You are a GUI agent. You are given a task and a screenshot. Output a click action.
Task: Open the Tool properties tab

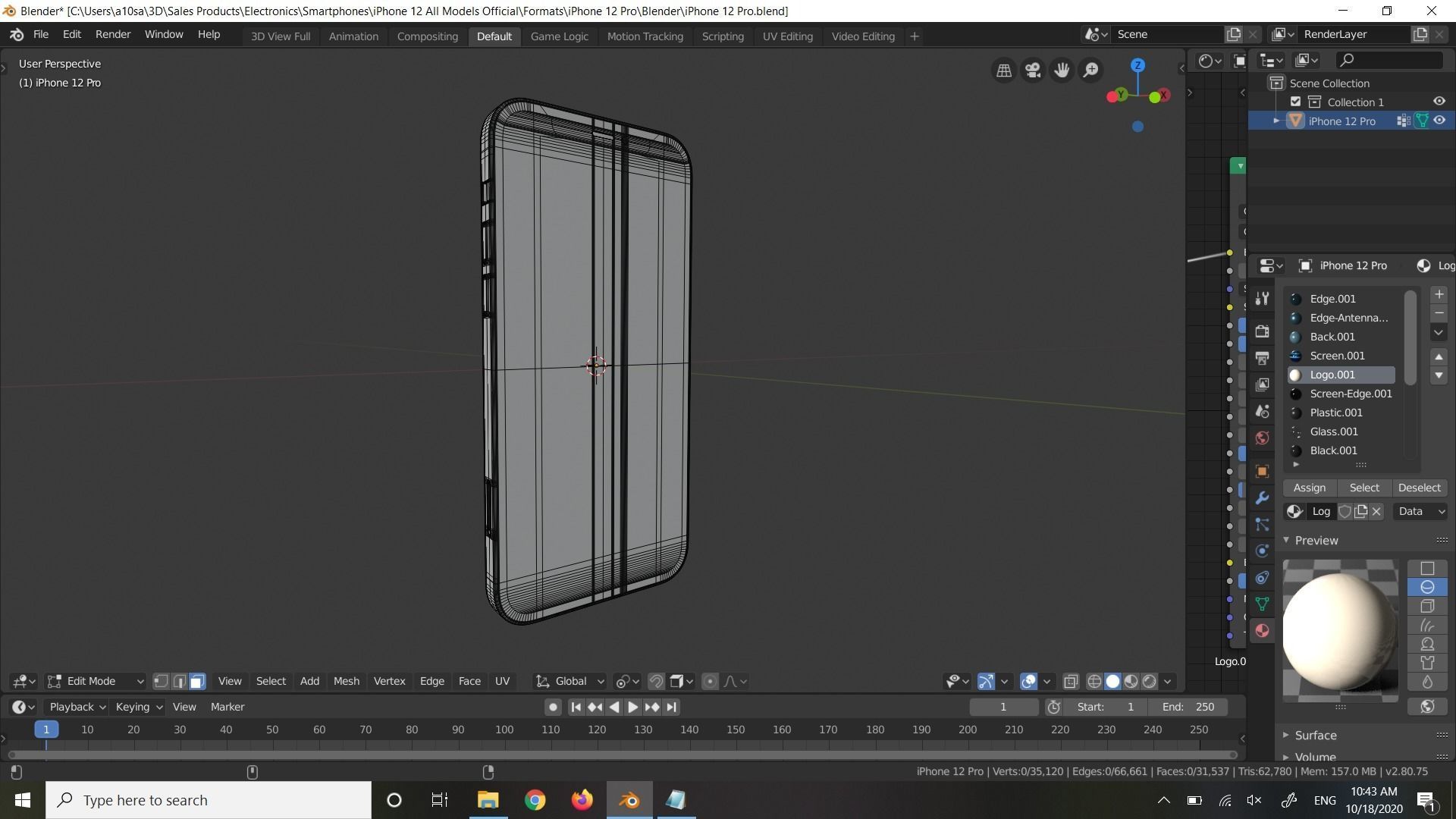1262,299
